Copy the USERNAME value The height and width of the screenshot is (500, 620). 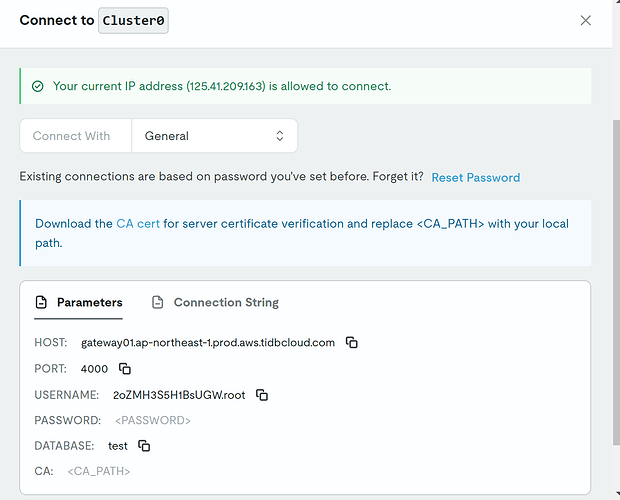click(x=262, y=395)
